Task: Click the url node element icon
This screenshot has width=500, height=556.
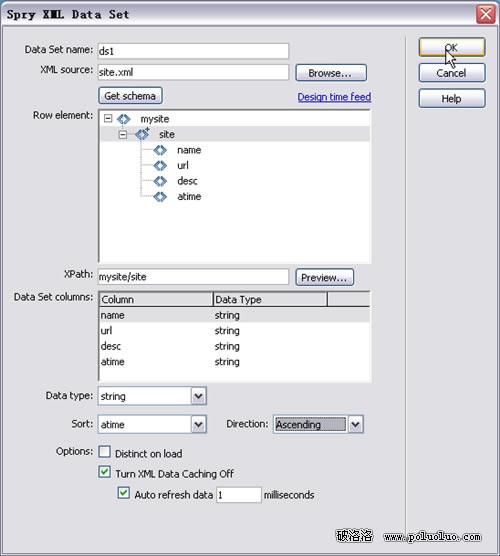Action: tap(160, 165)
